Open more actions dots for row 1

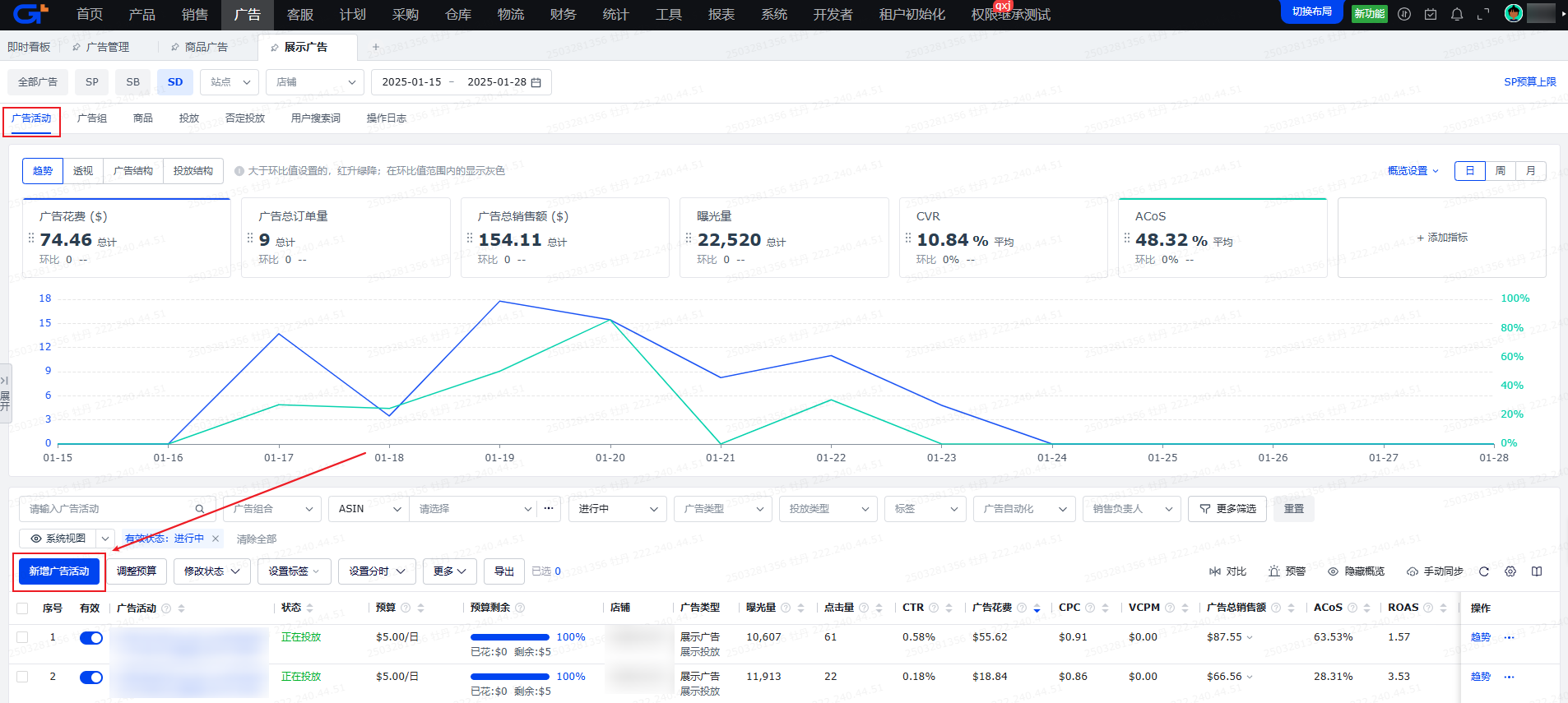point(1509,637)
